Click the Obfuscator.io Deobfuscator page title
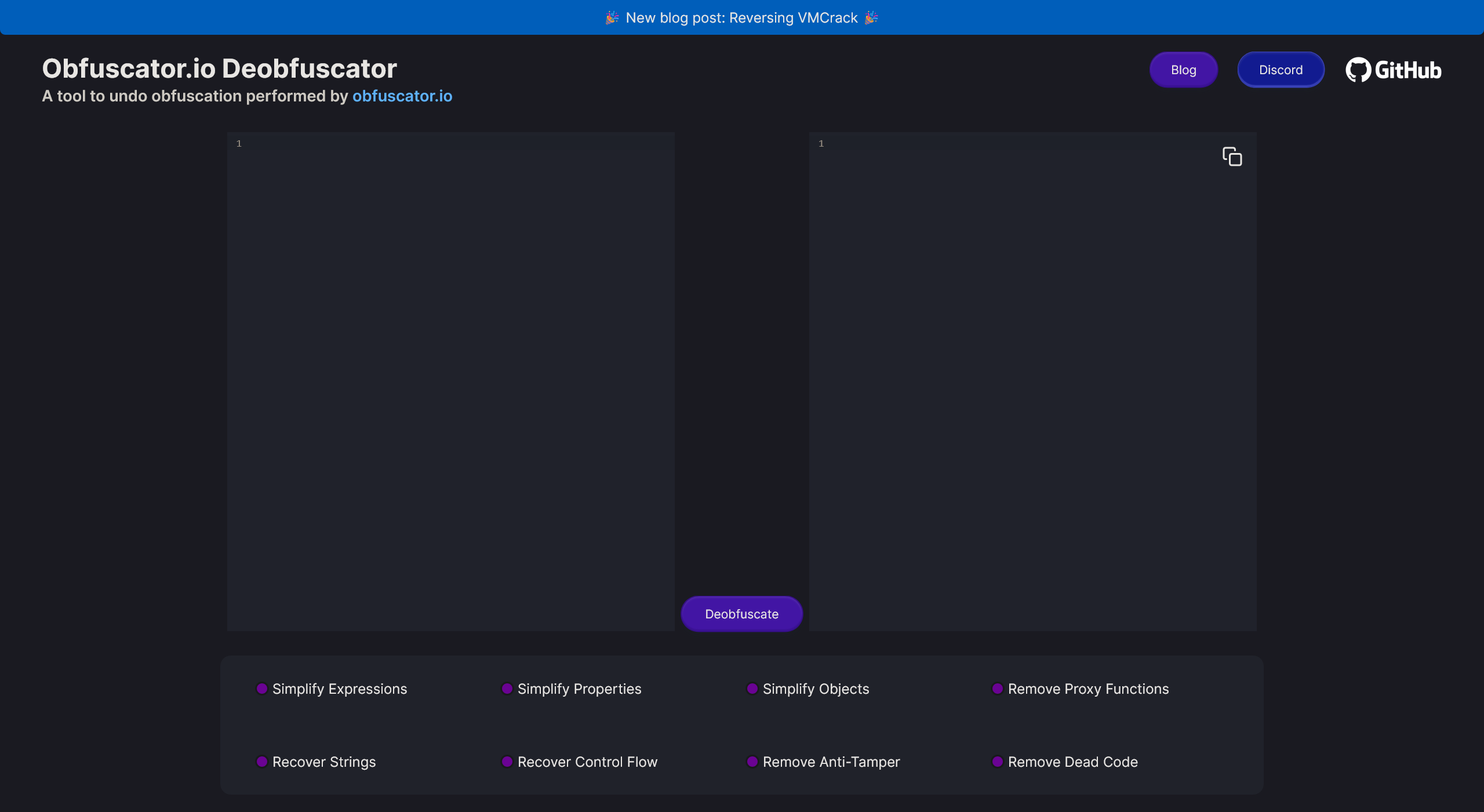Viewport: 1484px width, 812px height. [219, 68]
